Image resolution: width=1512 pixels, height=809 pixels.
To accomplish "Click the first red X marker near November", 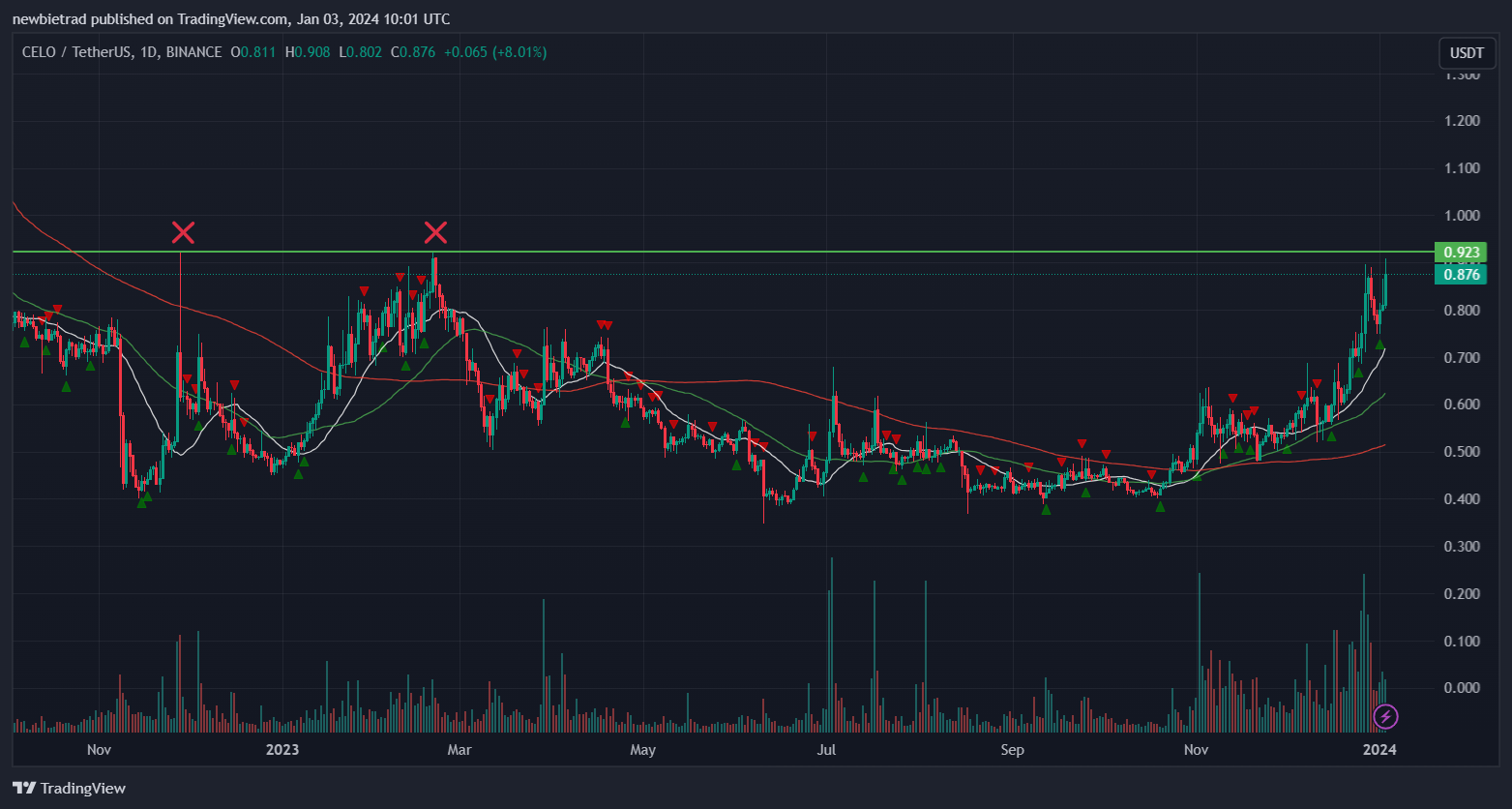I will click(183, 232).
